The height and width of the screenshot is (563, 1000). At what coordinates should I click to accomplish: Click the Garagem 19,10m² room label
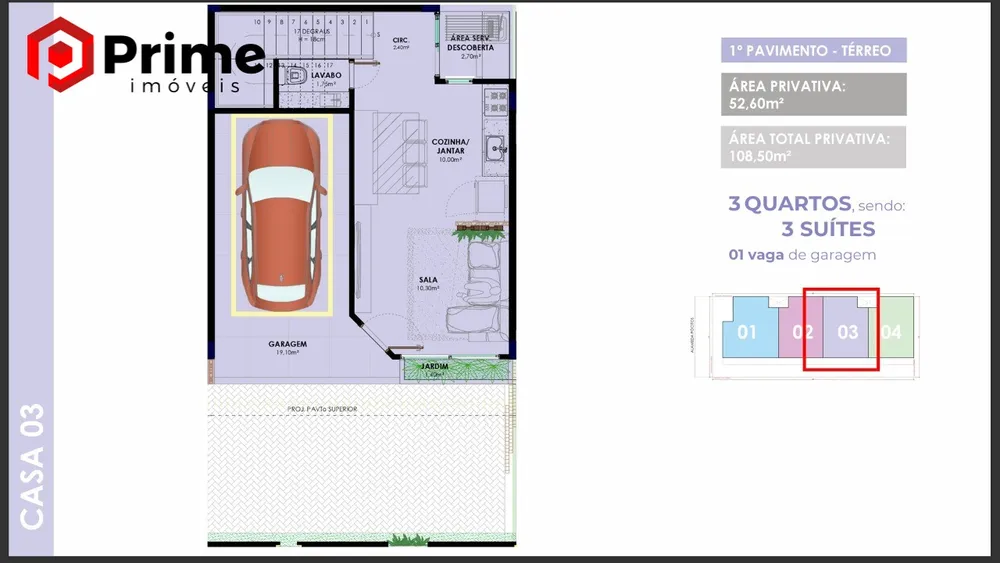pos(288,347)
